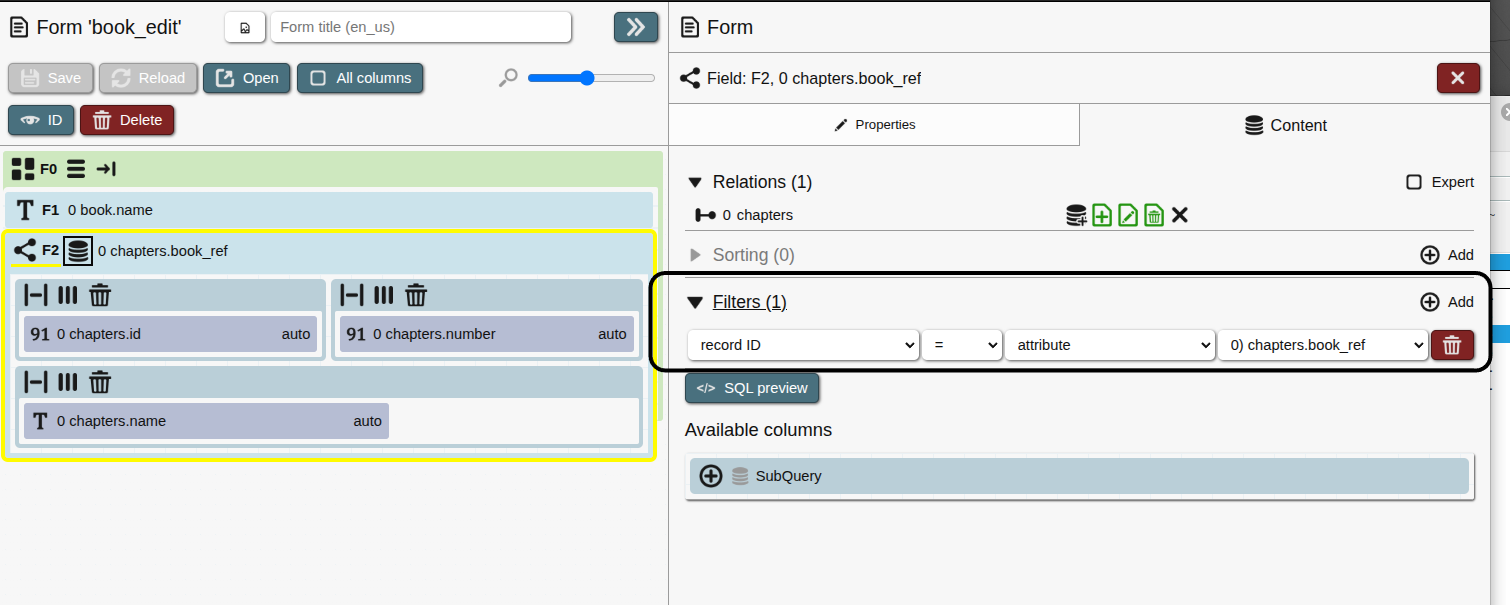The height and width of the screenshot is (605, 1510).
Task: Click the database icon on field F2
Action: coord(78,251)
